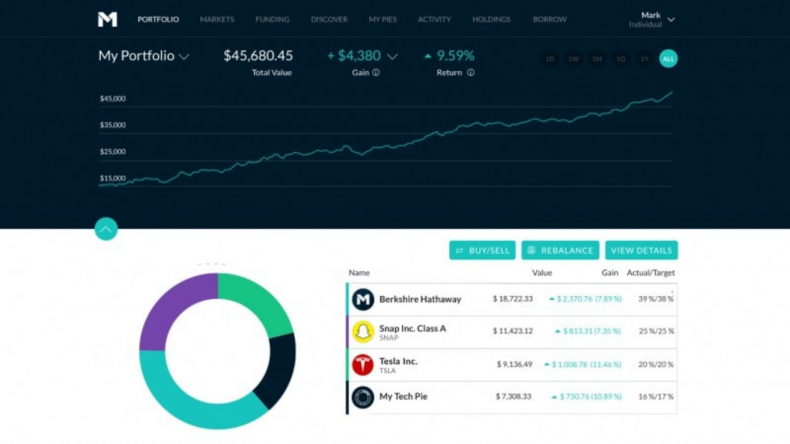Click the Buy/Sell button
The height and width of the screenshot is (444, 790).
[x=482, y=250]
